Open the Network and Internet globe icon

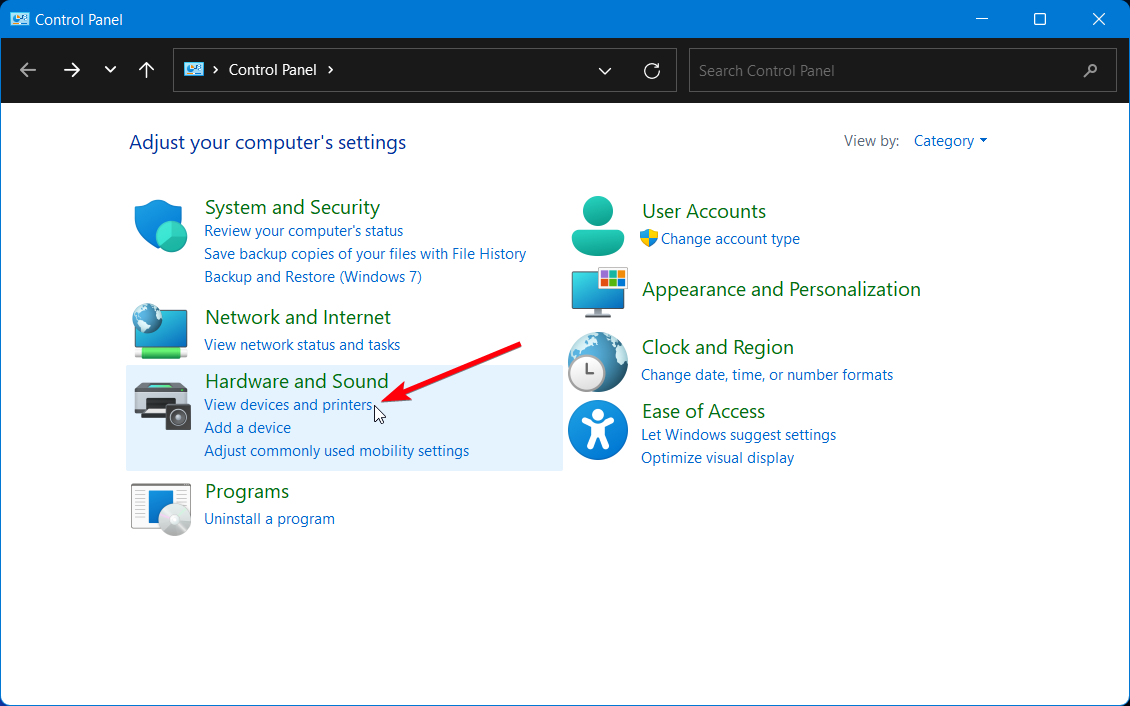pyautogui.click(x=161, y=331)
